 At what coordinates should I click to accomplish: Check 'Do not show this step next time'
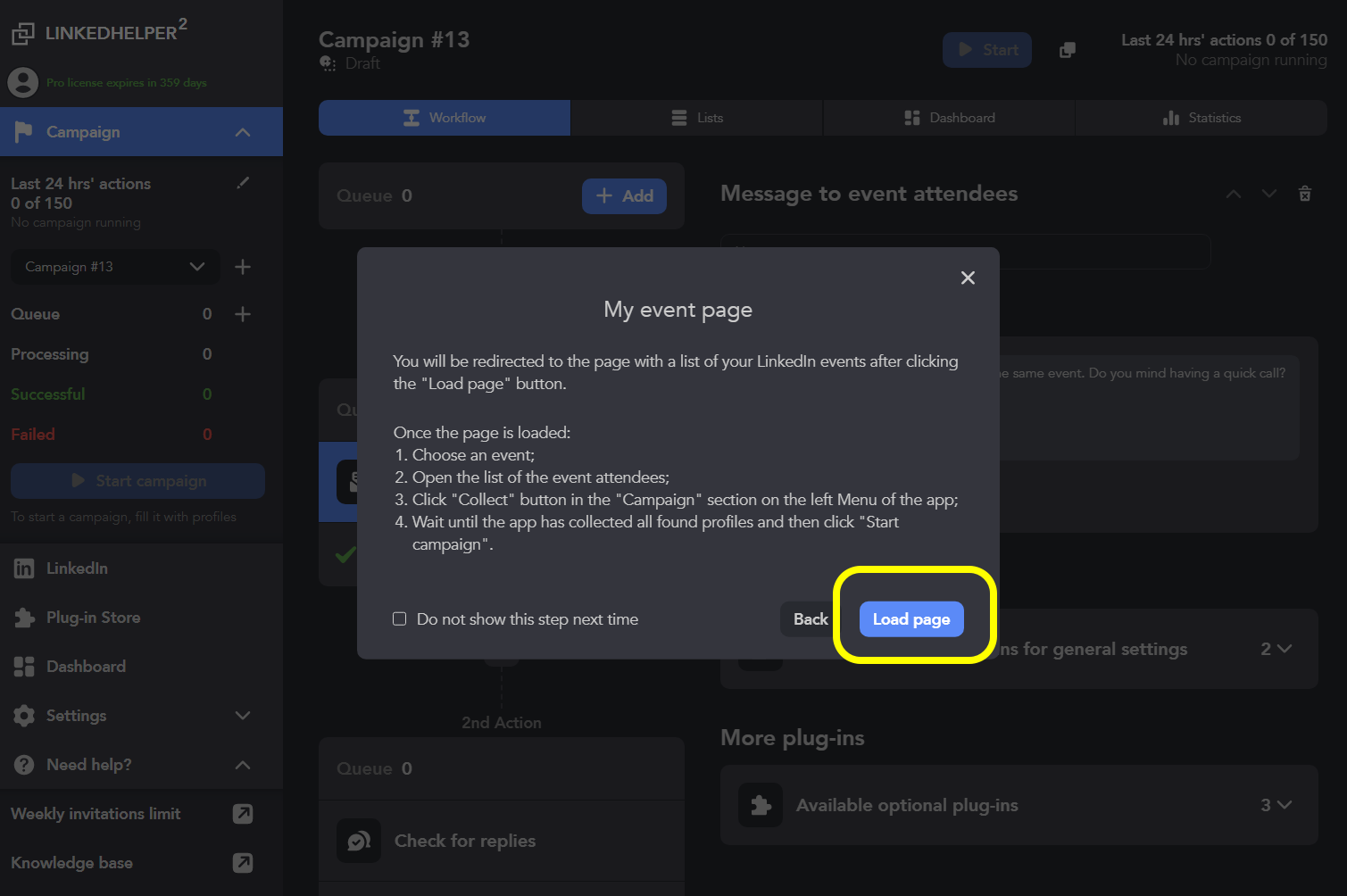tap(400, 619)
